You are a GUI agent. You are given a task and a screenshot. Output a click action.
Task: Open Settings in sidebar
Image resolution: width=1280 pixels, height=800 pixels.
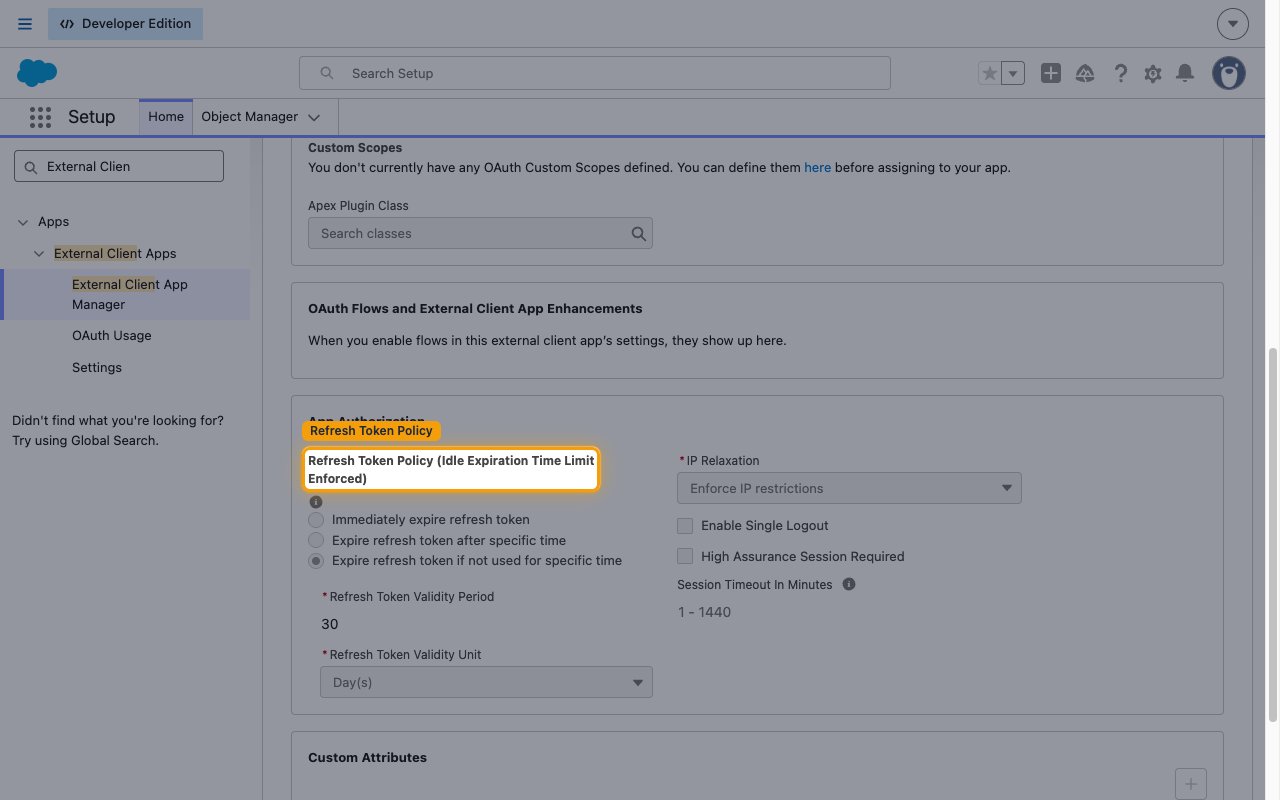[97, 367]
